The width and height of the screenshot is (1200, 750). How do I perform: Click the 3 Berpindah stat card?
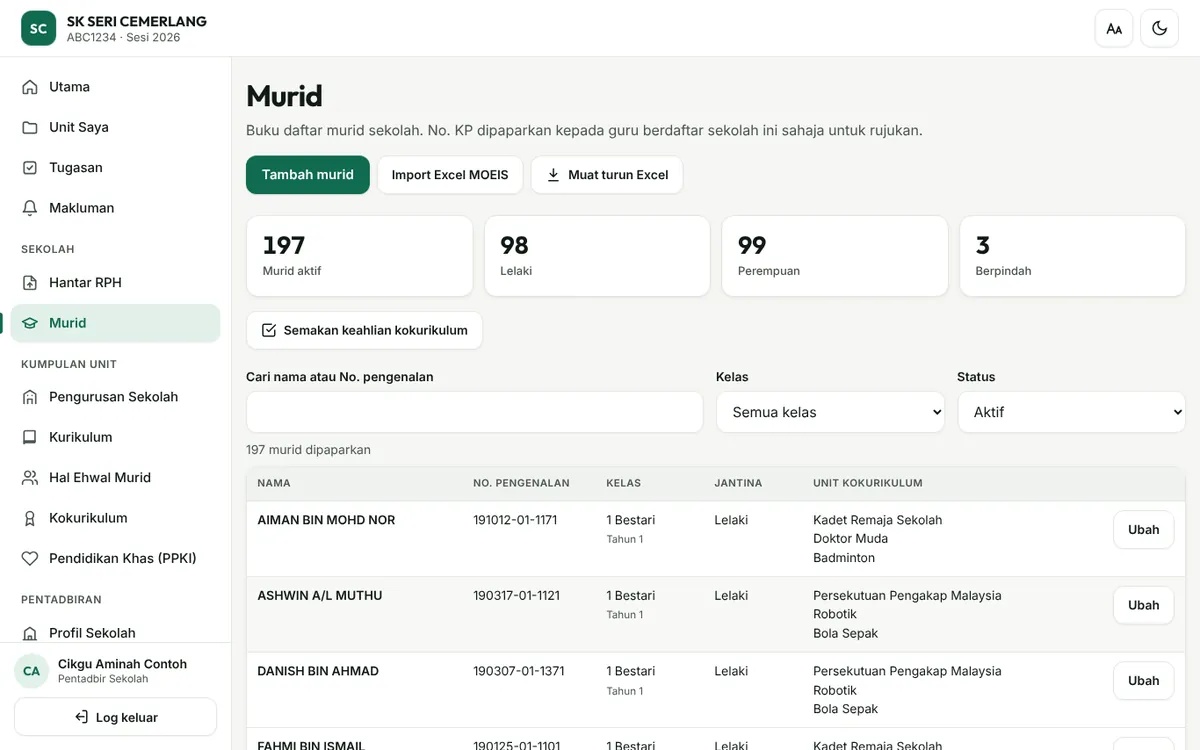(x=1073, y=256)
